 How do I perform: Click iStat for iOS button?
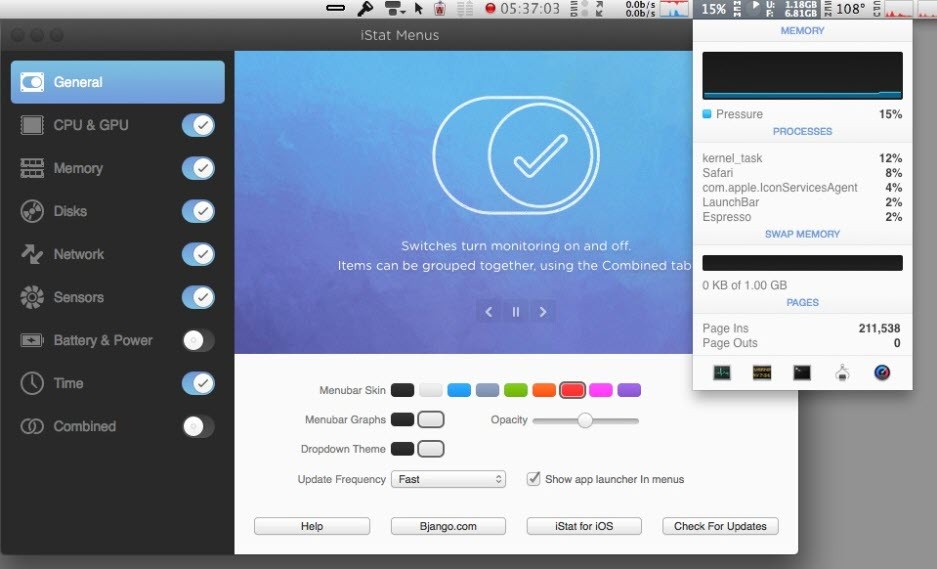point(584,526)
